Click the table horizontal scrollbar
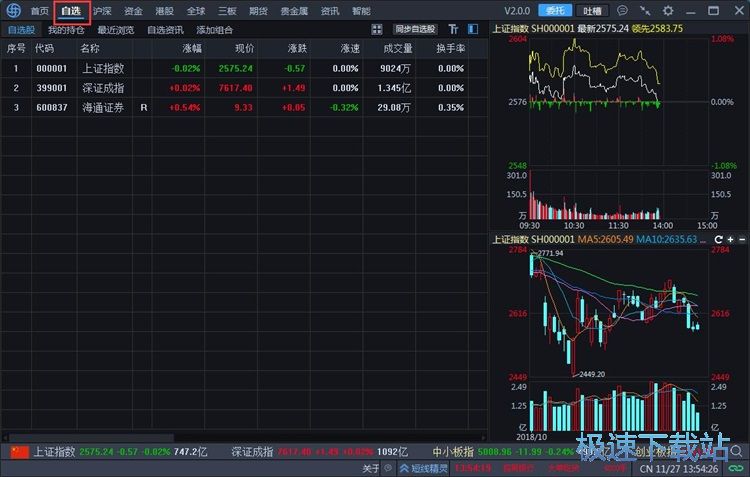 [x=91, y=437]
